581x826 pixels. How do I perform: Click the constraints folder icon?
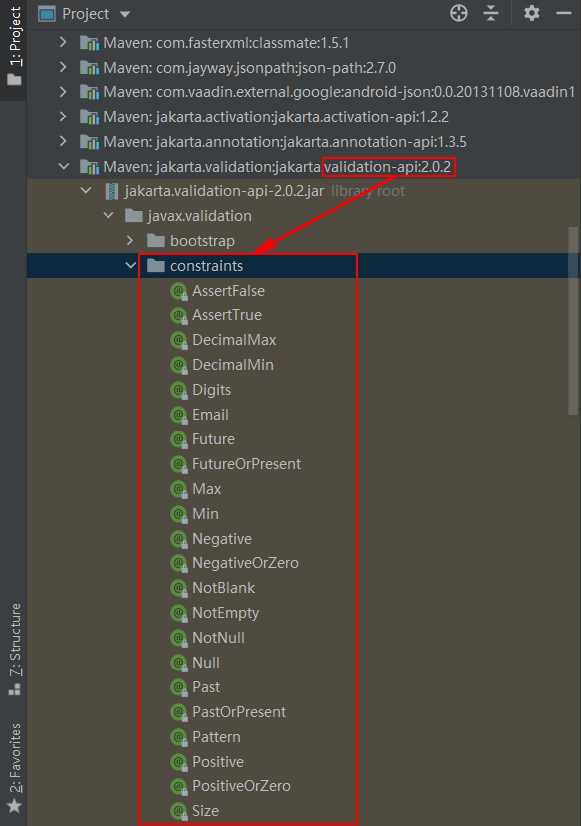[x=156, y=266]
